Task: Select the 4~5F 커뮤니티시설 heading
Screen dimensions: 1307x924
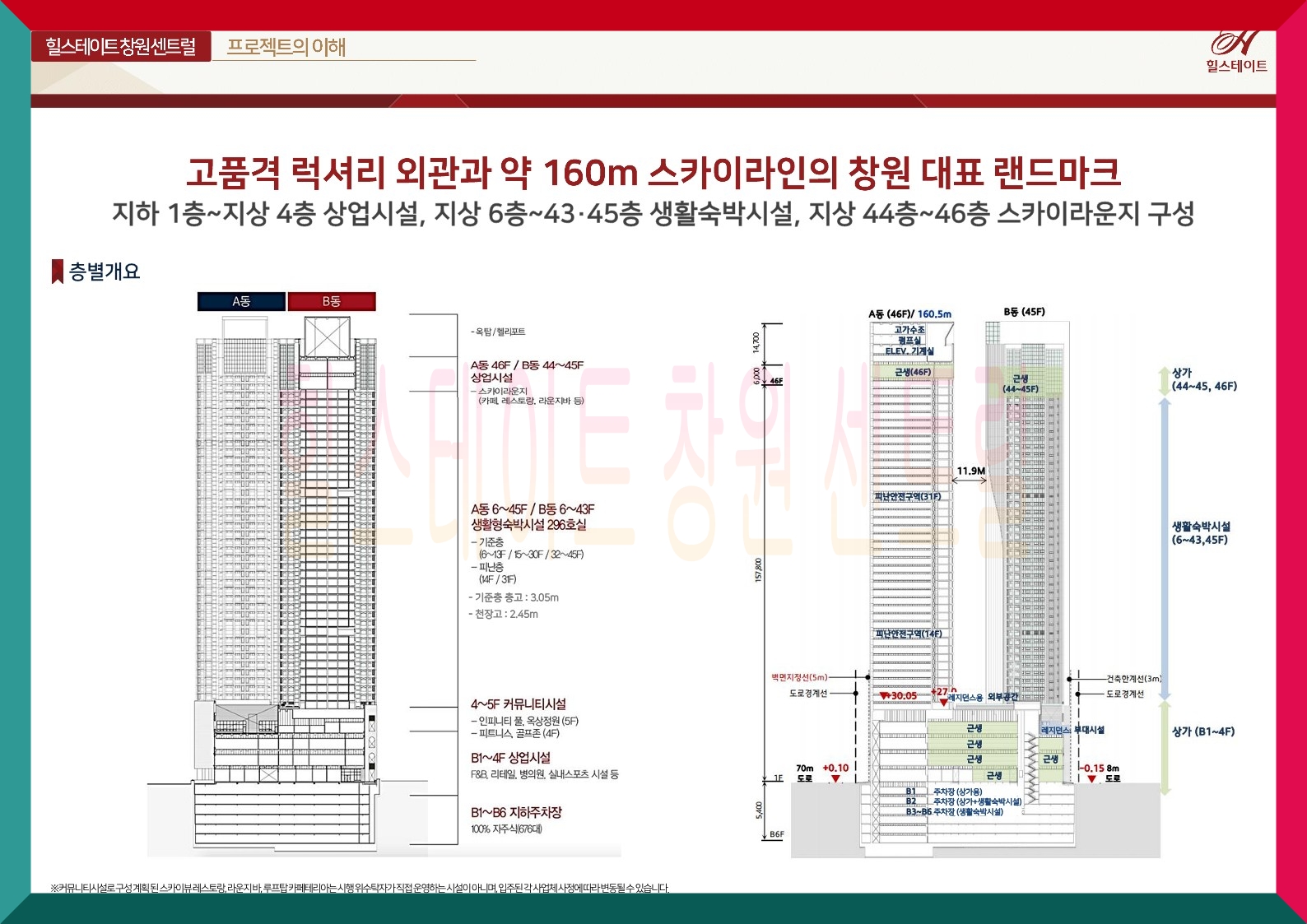Action: [x=519, y=704]
